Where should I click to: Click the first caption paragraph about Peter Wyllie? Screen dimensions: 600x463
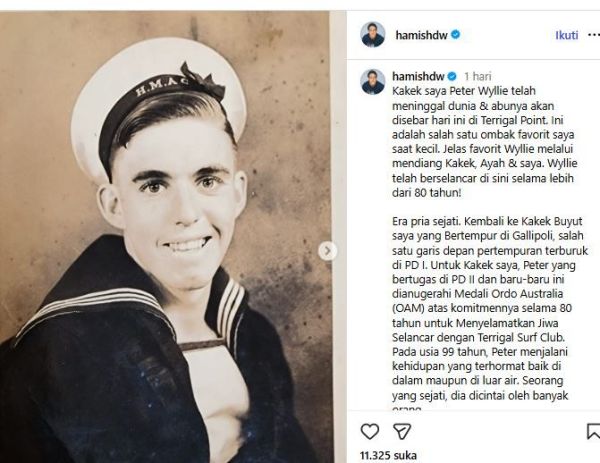pyautogui.click(x=484, y=142)
